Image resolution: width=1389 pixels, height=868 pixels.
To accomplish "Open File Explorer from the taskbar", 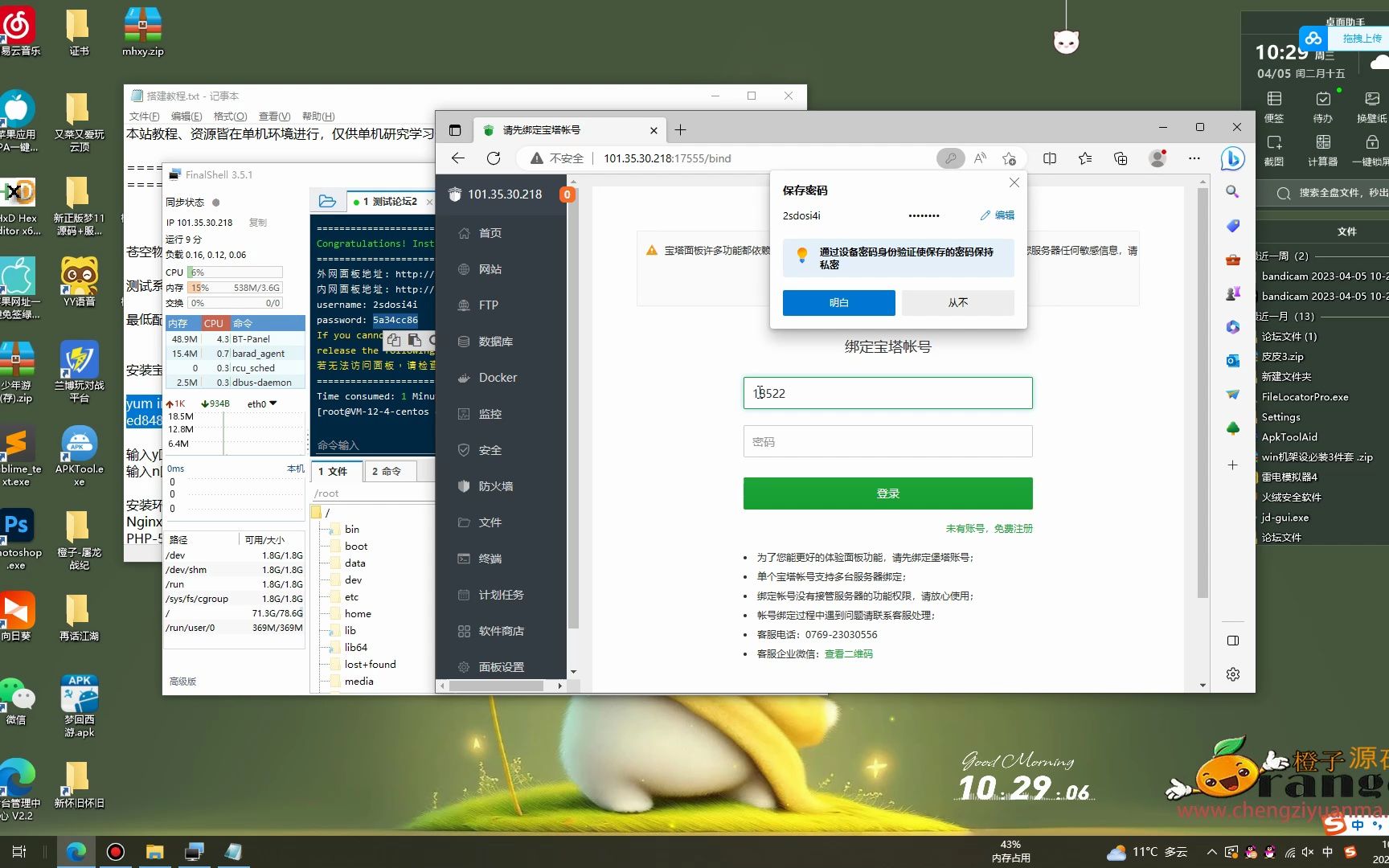I will [154, 852].
